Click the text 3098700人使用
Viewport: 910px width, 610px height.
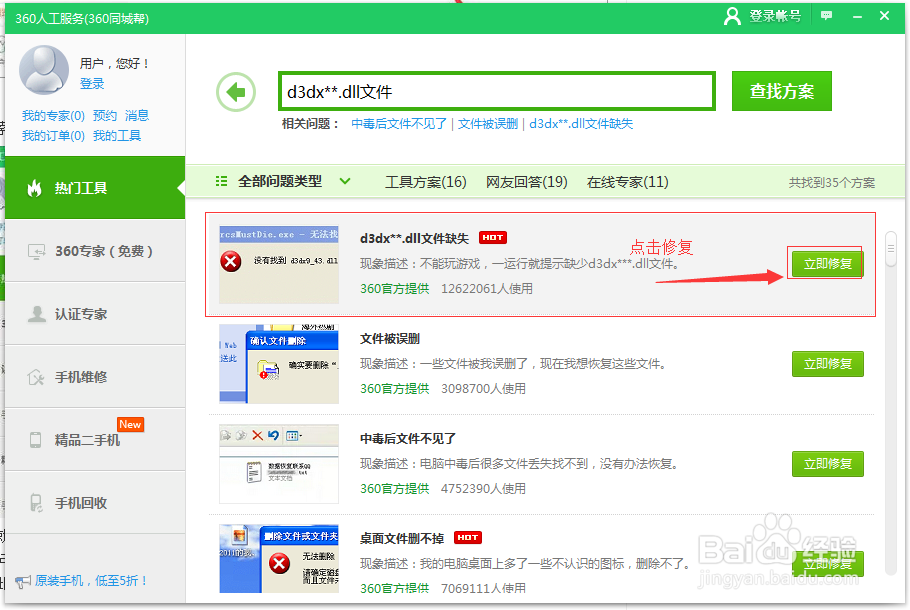(x=483, y=388)
